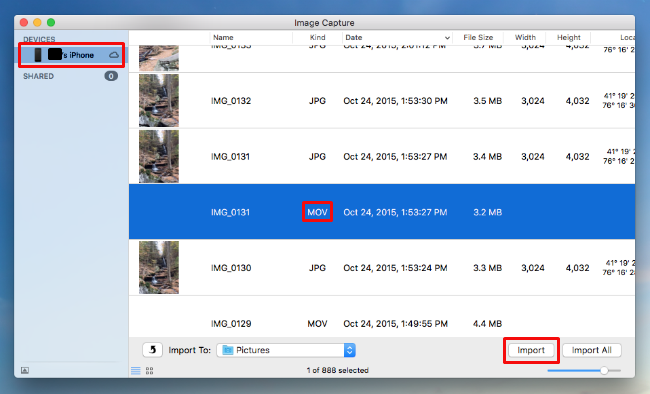Click the 3.4 MB file size

pos(488,156)
